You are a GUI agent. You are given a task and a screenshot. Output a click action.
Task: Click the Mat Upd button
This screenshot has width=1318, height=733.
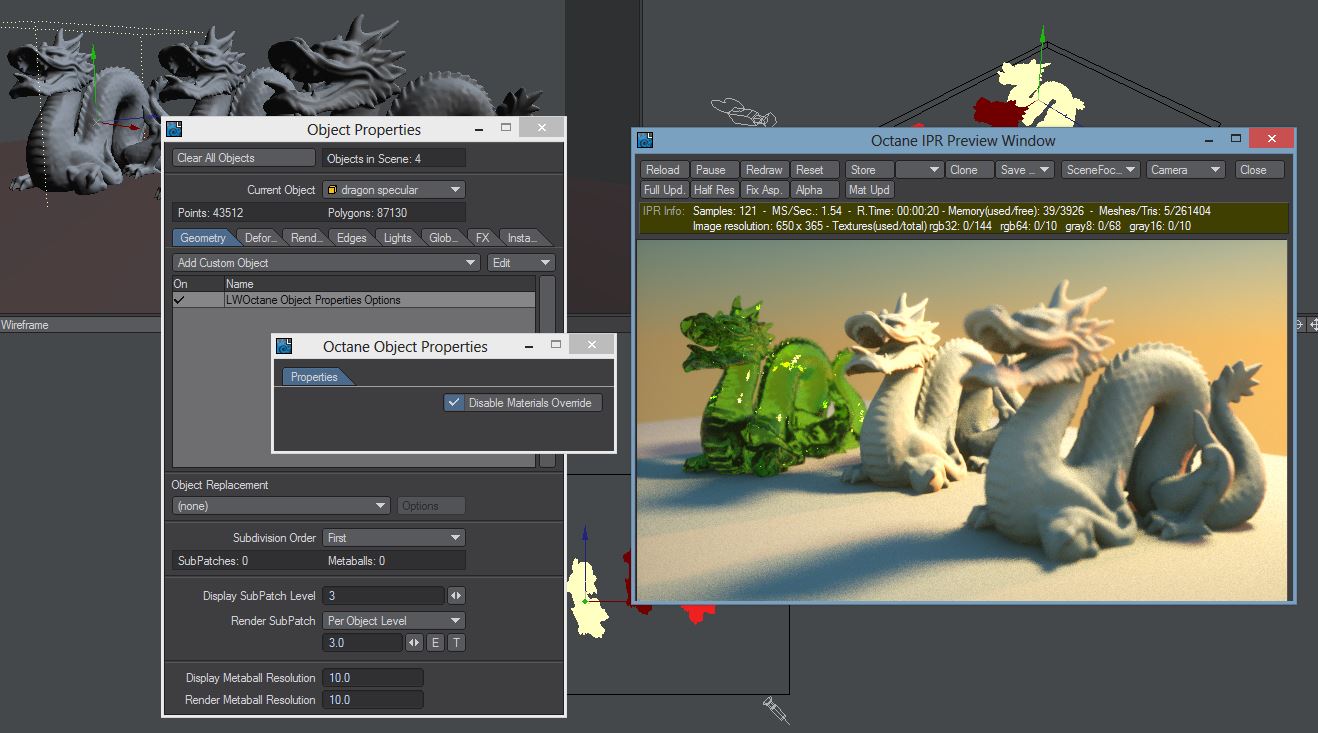[869, 190]
